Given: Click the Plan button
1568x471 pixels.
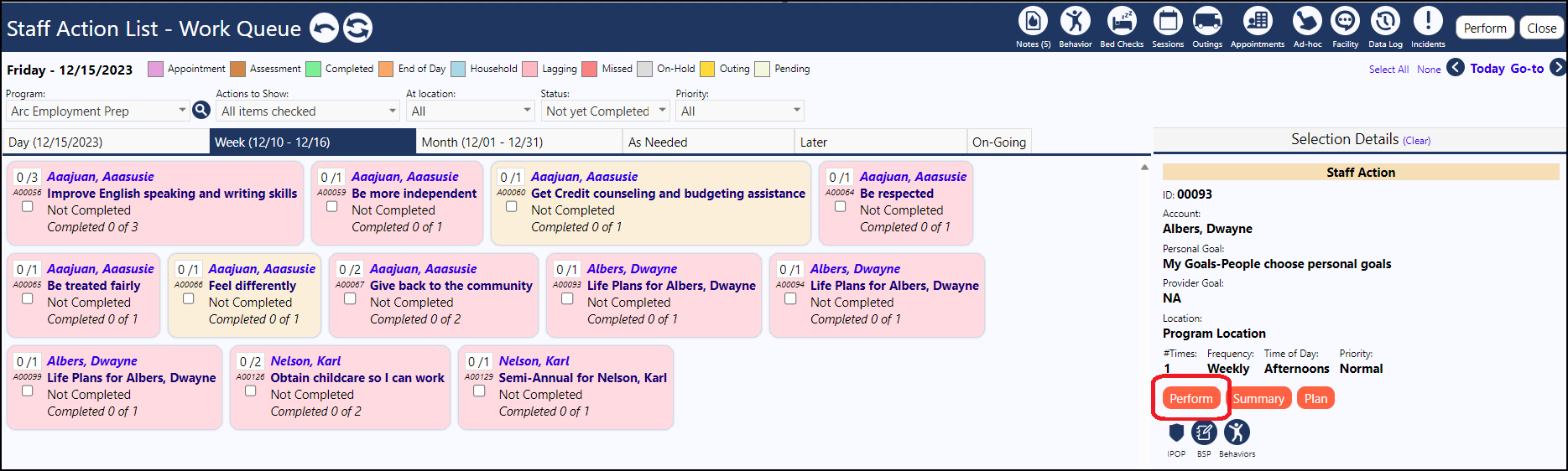Looking at the screenshot, I should (1315, 398).
